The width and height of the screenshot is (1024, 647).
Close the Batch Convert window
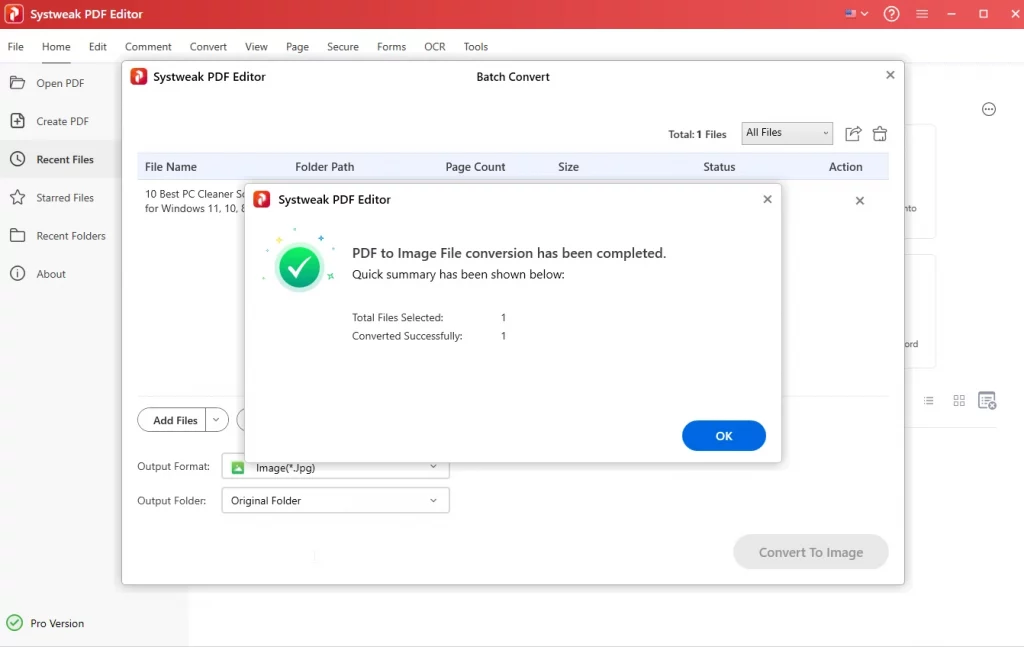[x=890, y=75]
